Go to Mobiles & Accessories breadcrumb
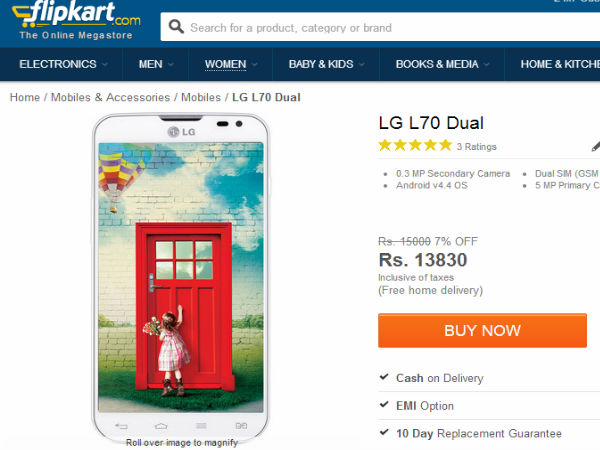Image resolution: width=600 pixels, height=450 pixels. point(111,97)
